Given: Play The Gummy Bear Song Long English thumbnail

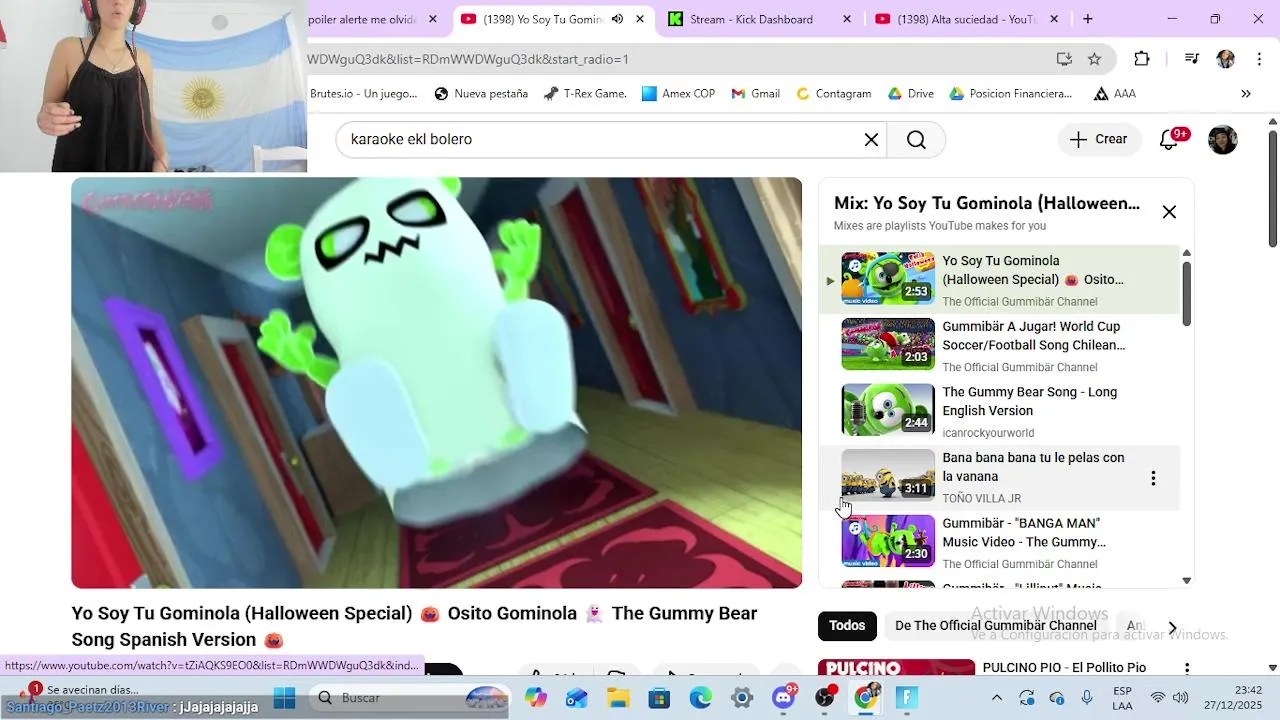Looking at the screenshot, I should point(888,410).
